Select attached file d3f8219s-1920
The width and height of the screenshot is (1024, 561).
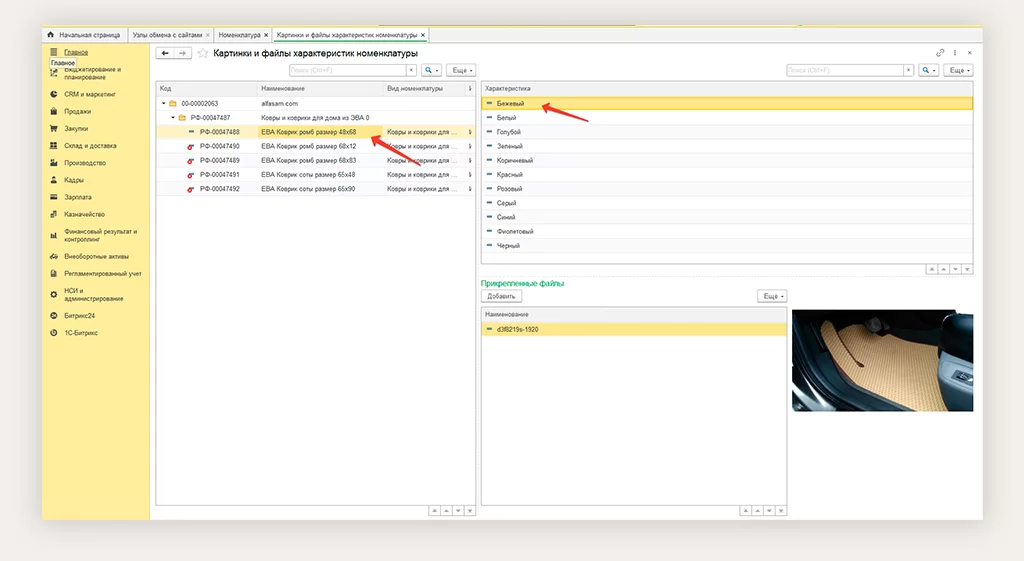518,329
